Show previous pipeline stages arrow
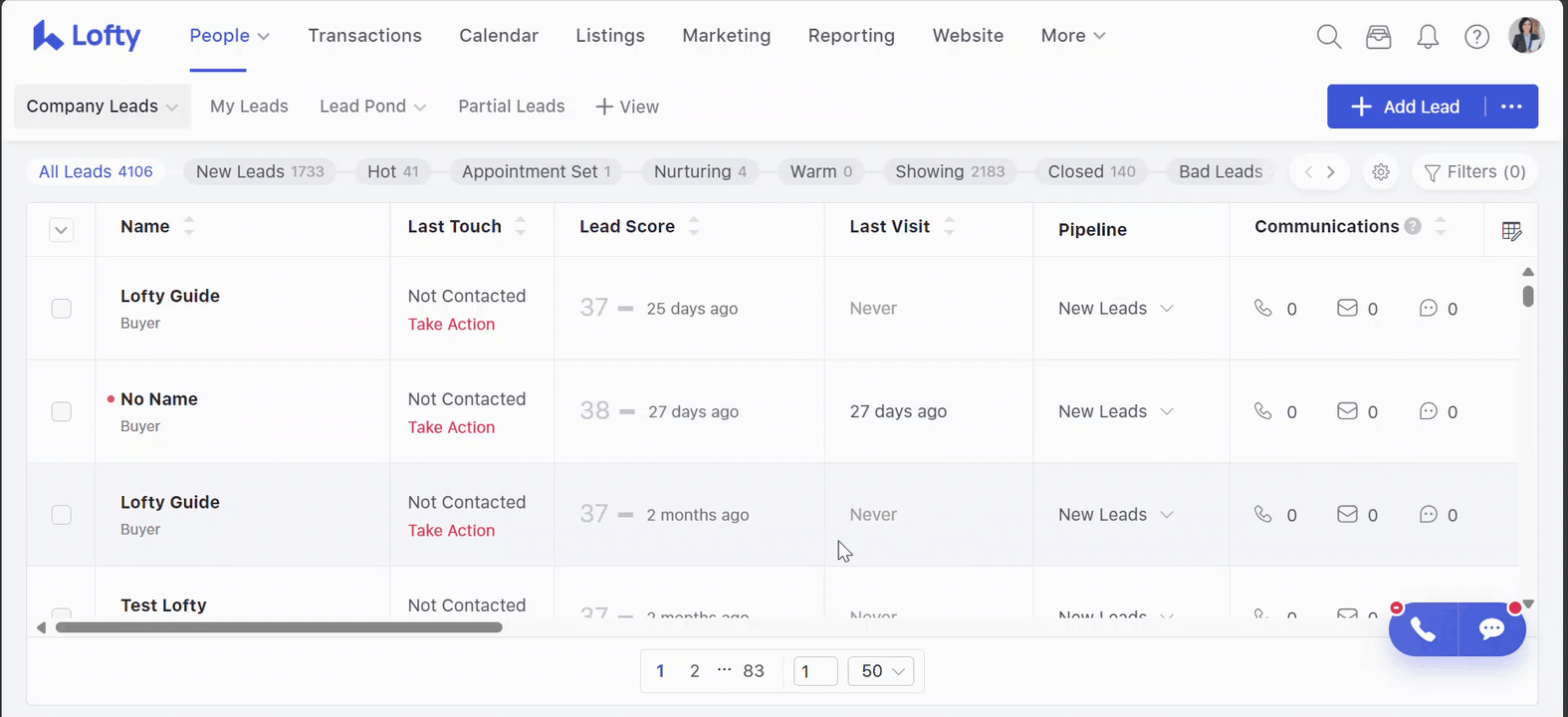 click(1308, 172)
